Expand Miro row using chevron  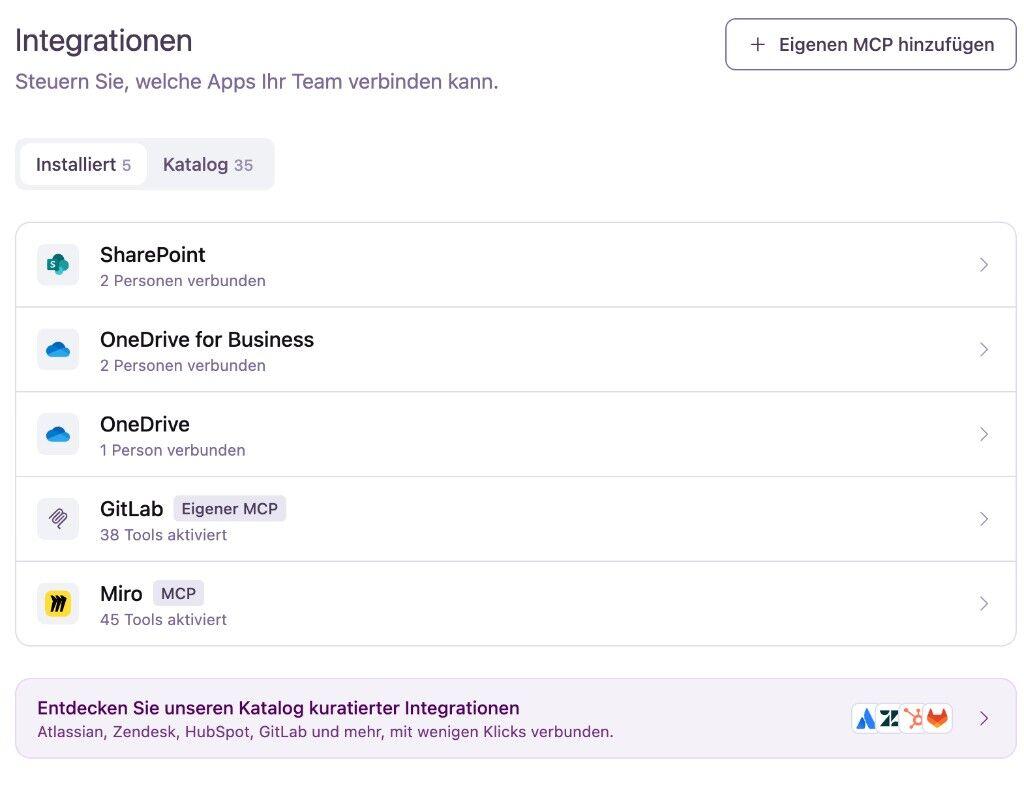click(984, 604)
